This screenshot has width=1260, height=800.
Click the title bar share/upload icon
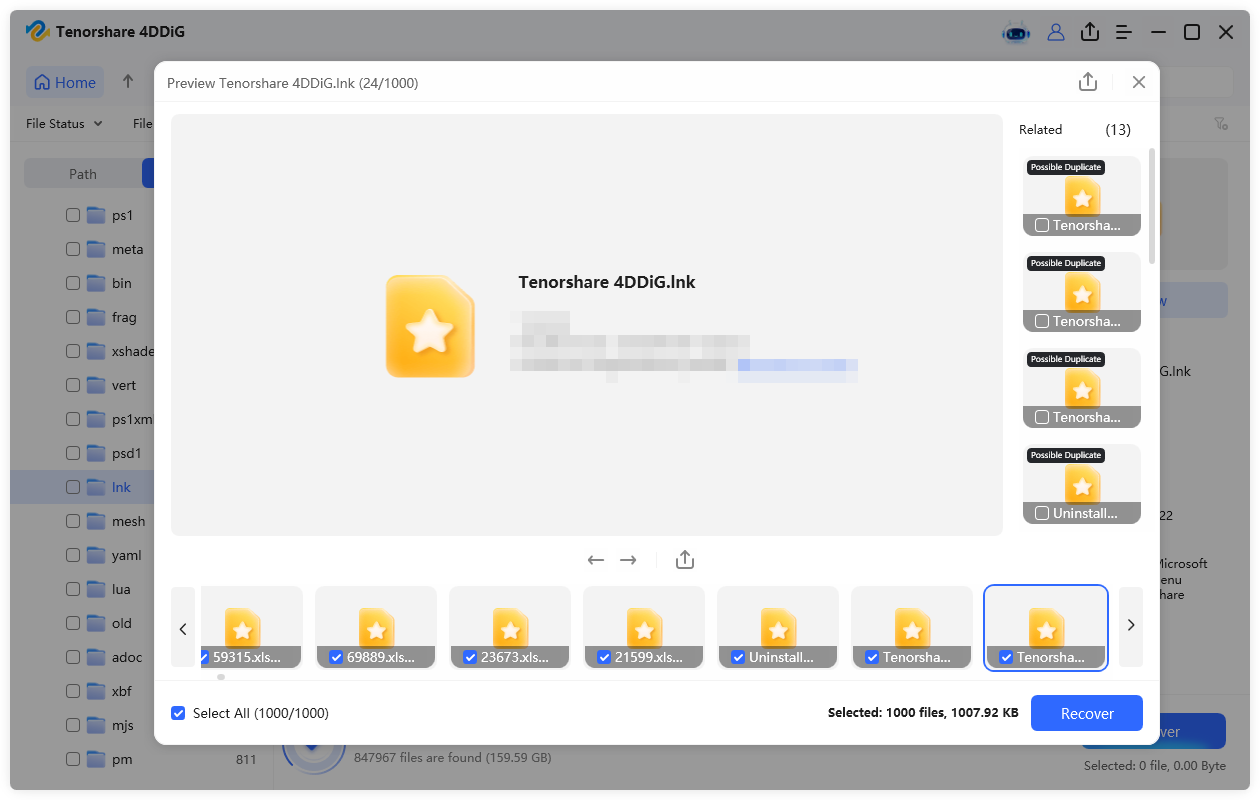point(1090,32)
